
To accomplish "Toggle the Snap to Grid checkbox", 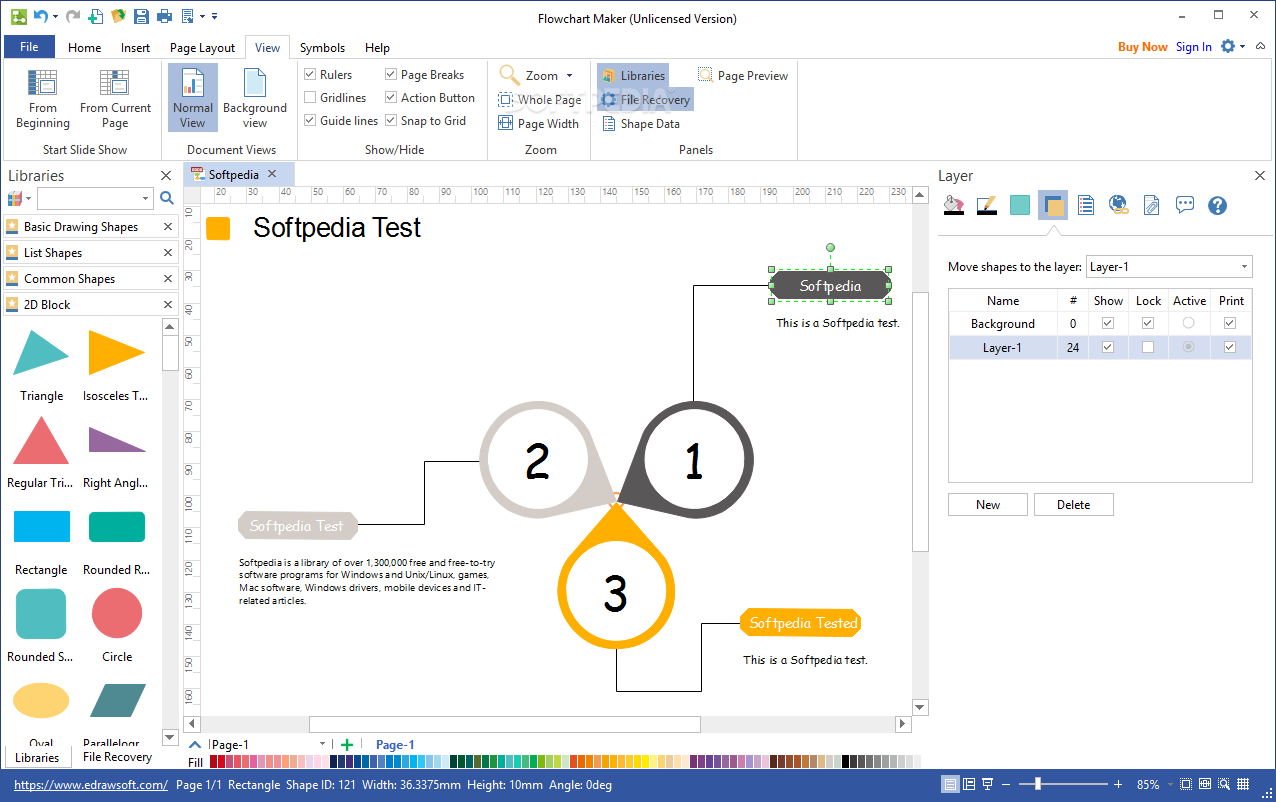I will click(x=391, y=121).
